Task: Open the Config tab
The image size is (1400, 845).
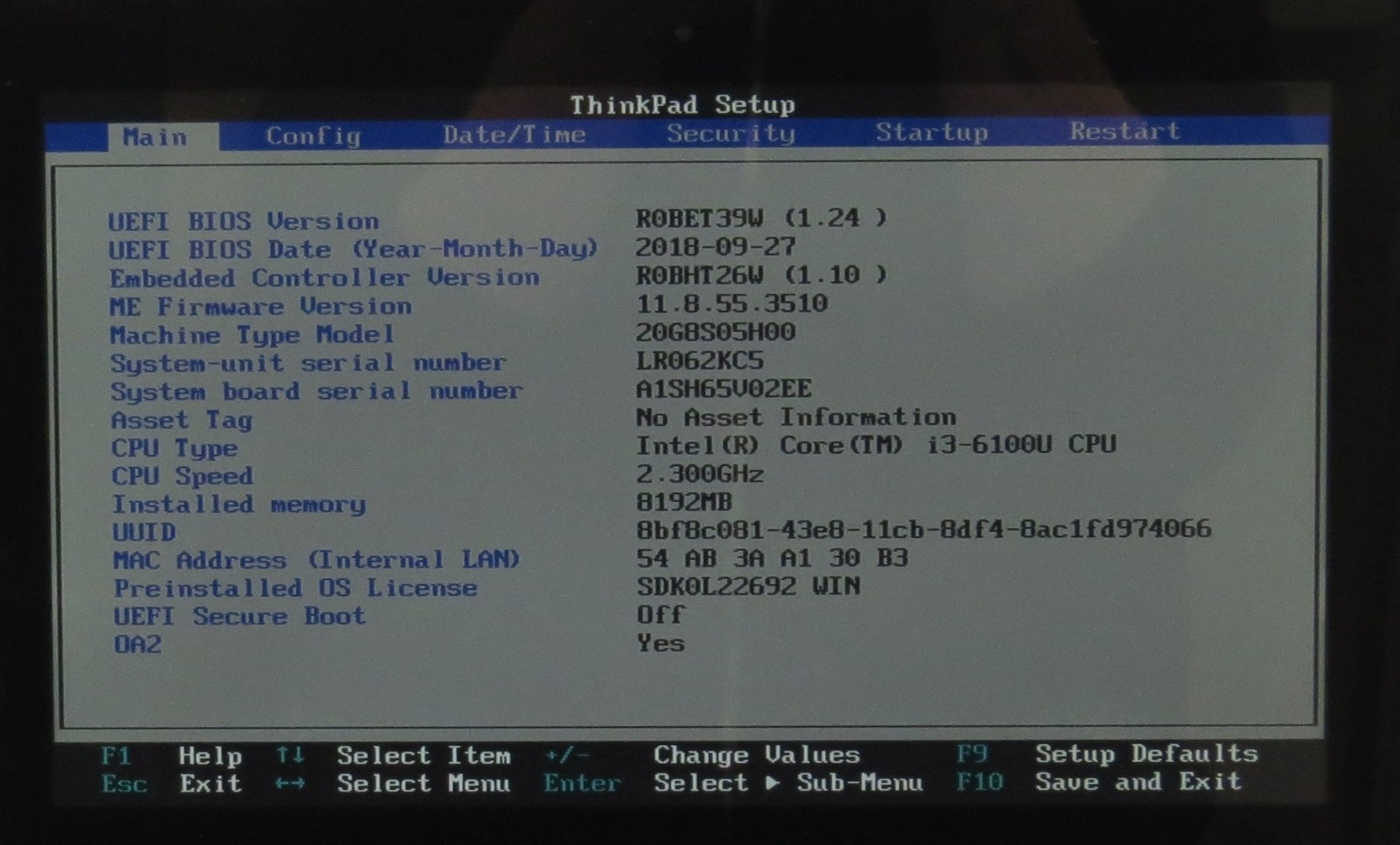Action: pyautogui.click(x=313, y=136)
